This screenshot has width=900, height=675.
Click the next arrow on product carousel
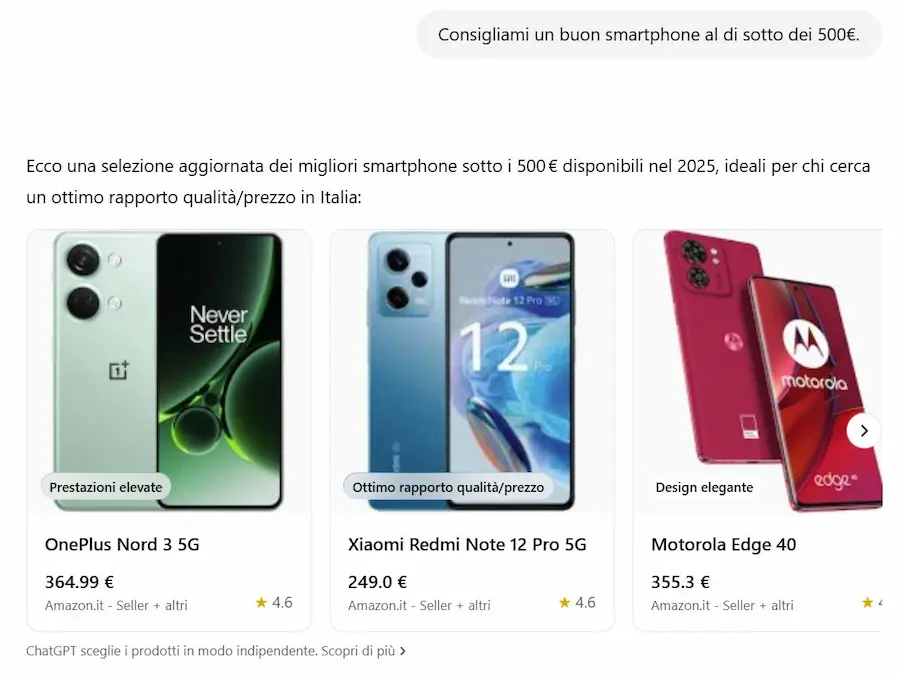pos(864,430)
